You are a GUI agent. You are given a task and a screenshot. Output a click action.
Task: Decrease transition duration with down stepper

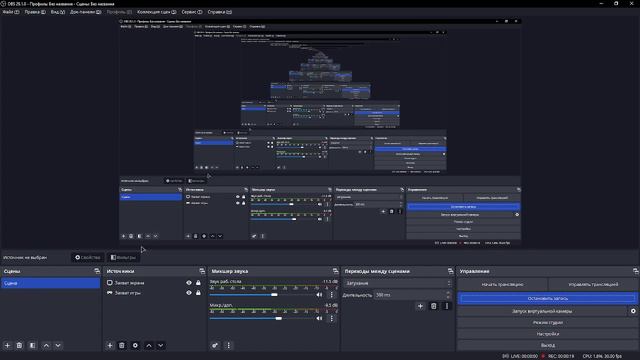[448, 297]
